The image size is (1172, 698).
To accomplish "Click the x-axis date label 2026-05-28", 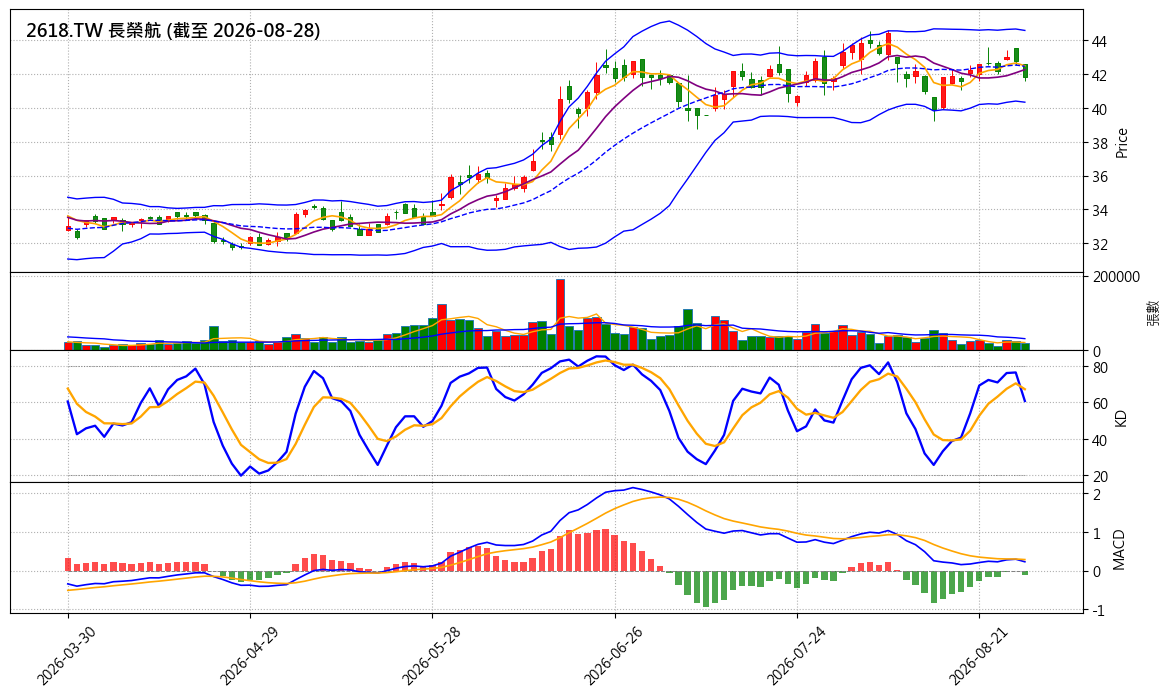I will pyautogui.click(x=431, y=655).
